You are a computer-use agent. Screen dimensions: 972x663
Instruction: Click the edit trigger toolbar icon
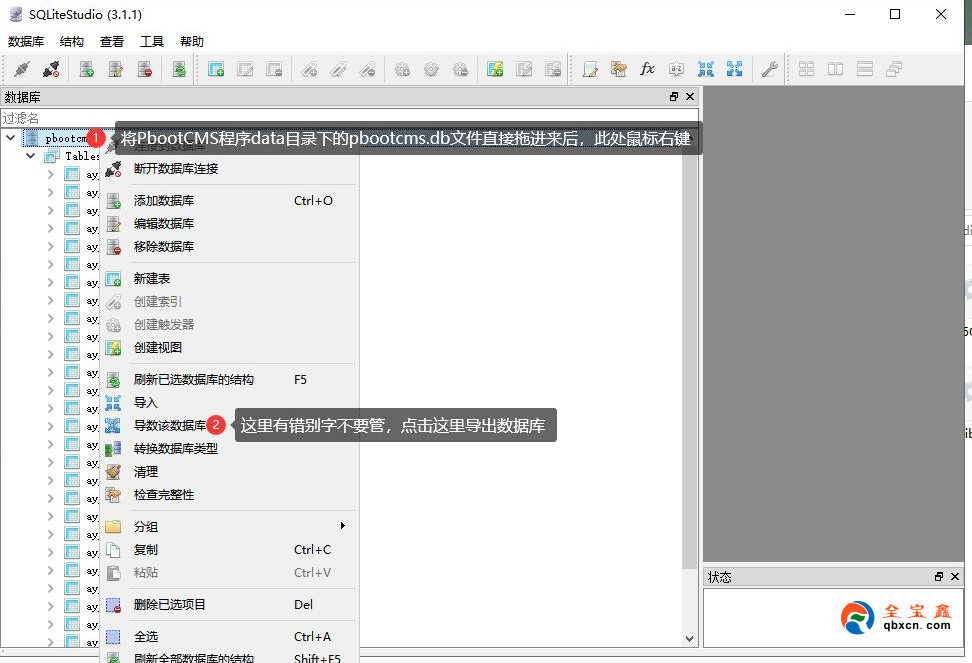[431, 69]
